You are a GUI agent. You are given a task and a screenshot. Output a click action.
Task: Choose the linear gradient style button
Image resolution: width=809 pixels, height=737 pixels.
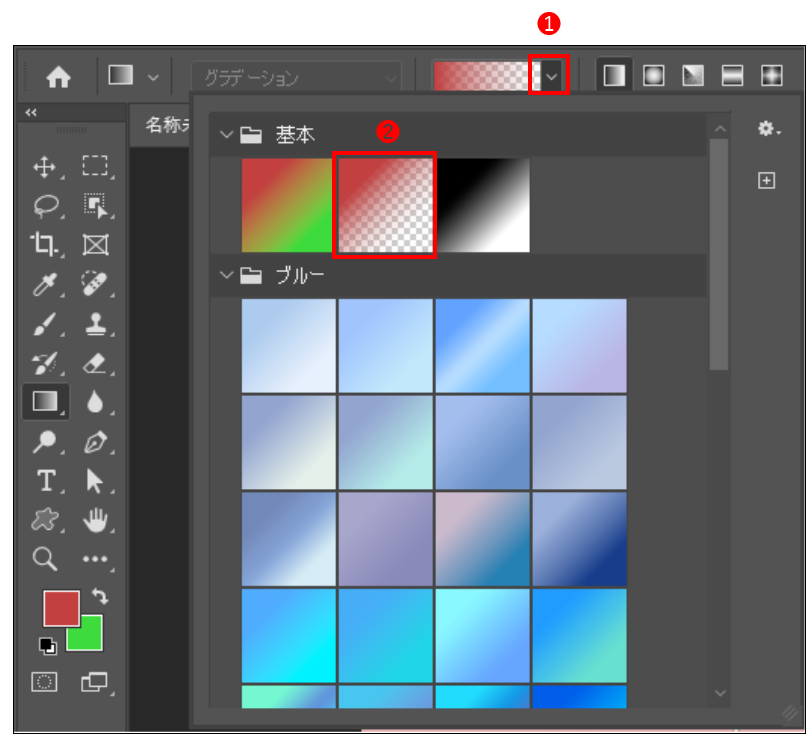point(615,76)
